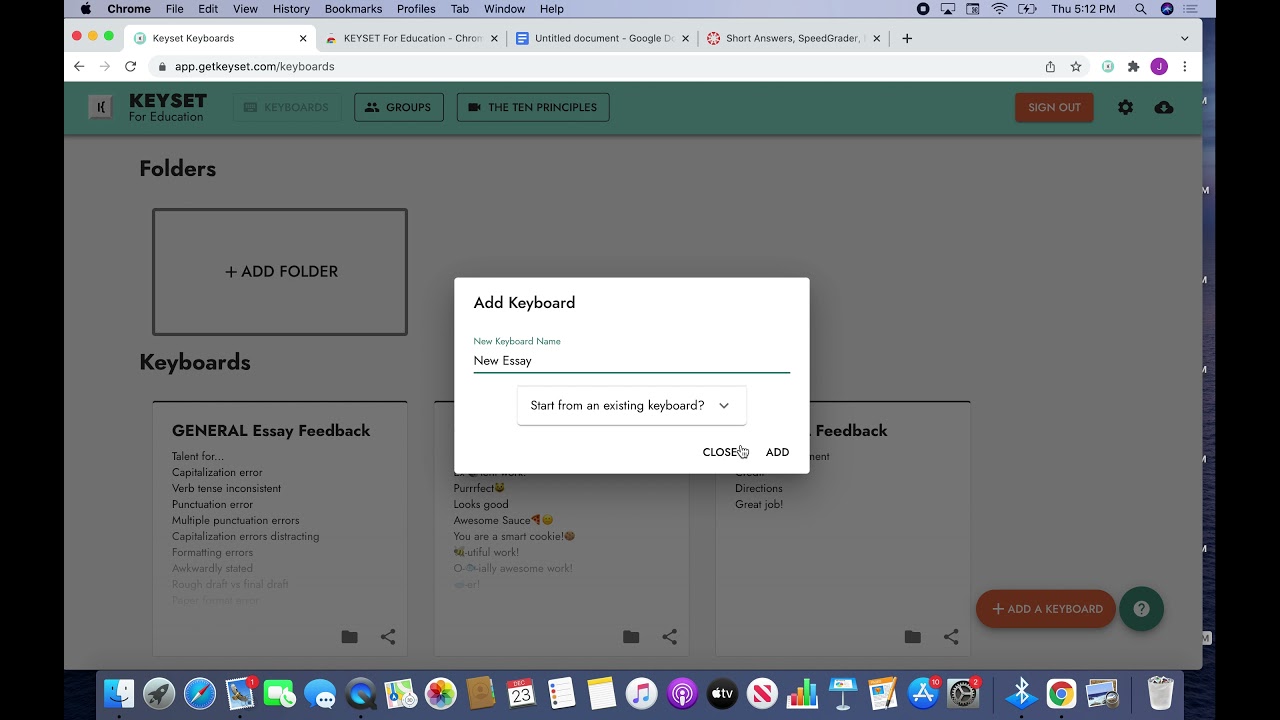Click 'Looks good' entry
The width and height of the screenshot is (1280, 720).
[x=481, y=504]
